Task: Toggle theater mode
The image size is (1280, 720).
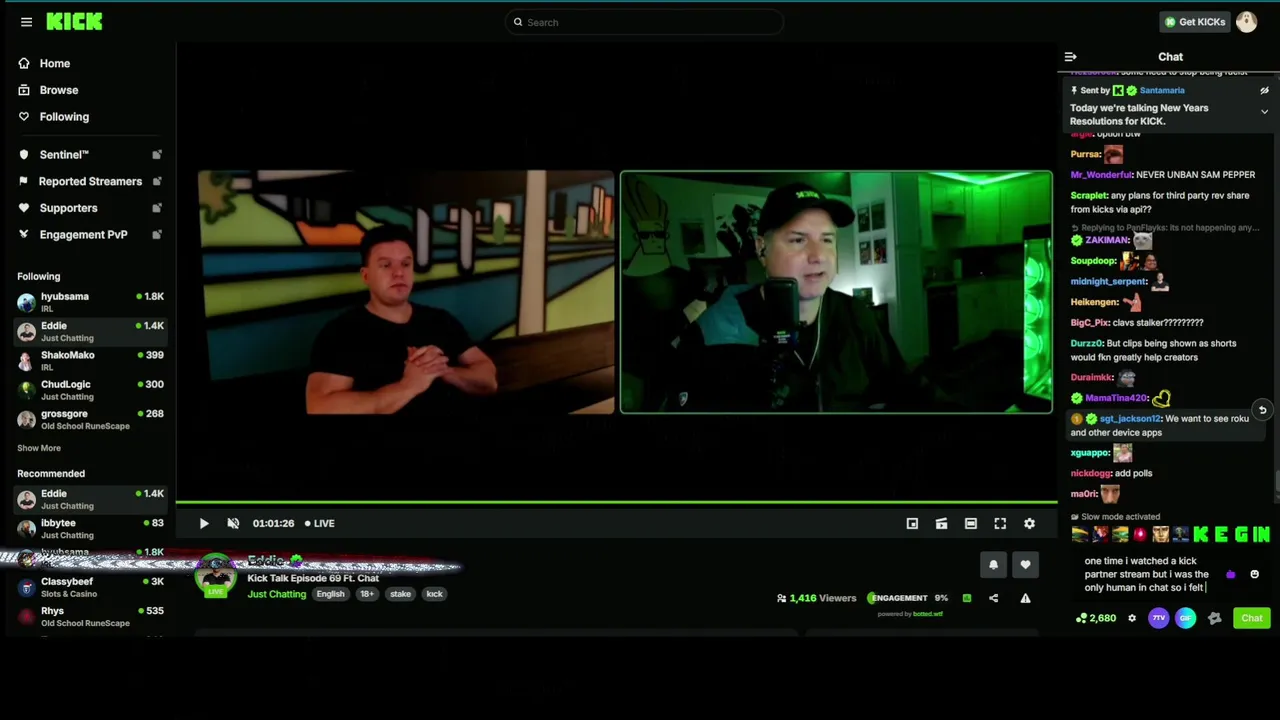Action: pyautogui.click(x=970, y=523)
